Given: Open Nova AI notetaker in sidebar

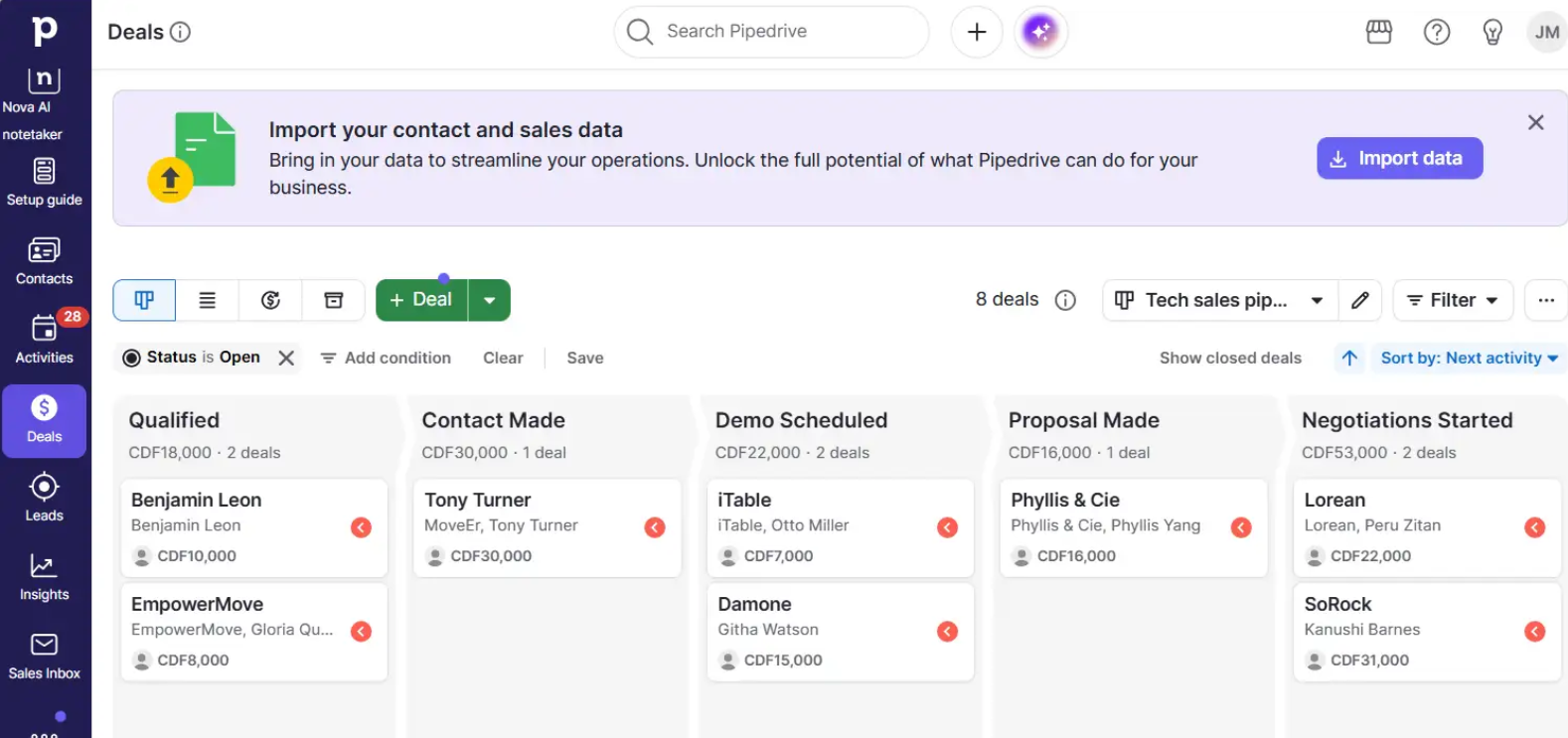Looking at the screenshot, I should click(x=44, y=104).
